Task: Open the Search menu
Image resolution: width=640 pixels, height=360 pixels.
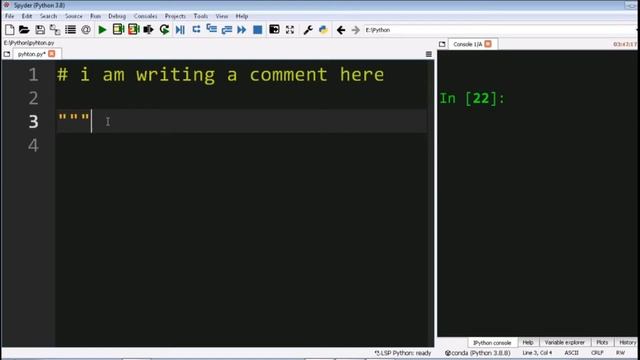Action: point(48,16)
